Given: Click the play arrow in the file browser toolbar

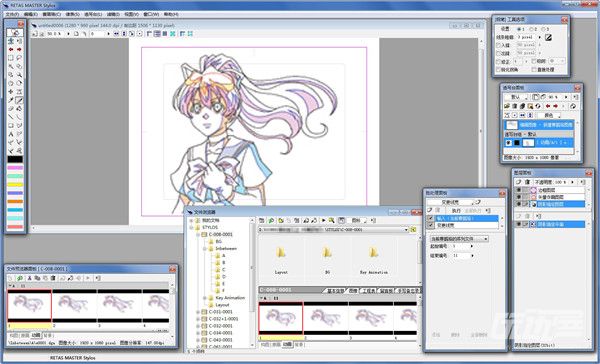Looking at the screenshot, I should 323,220.
